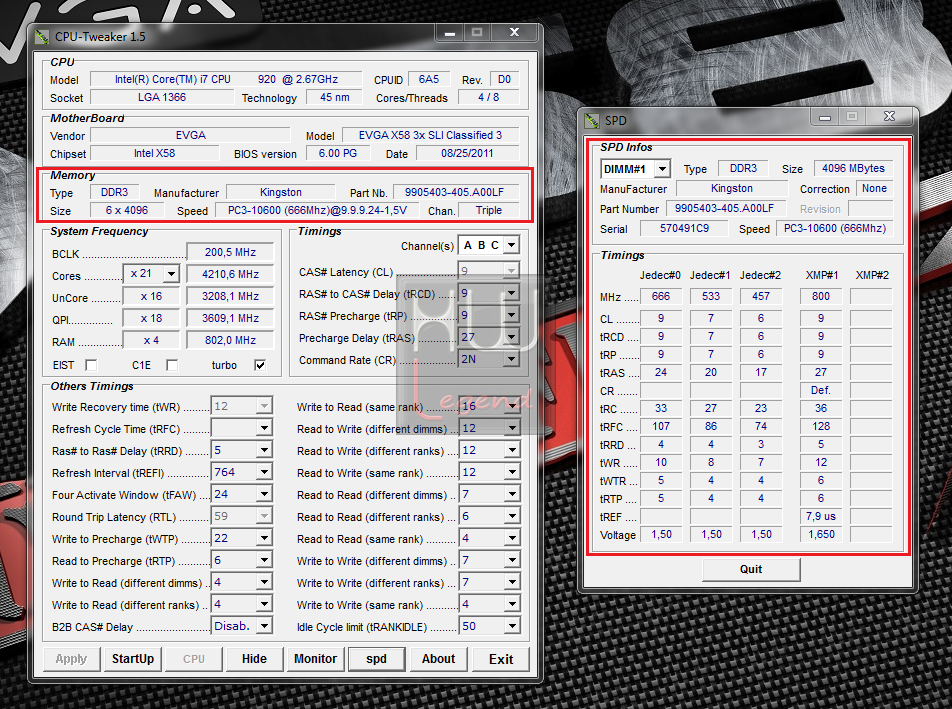Open the RAS# Precharge (tRP) dropdown

512,316
